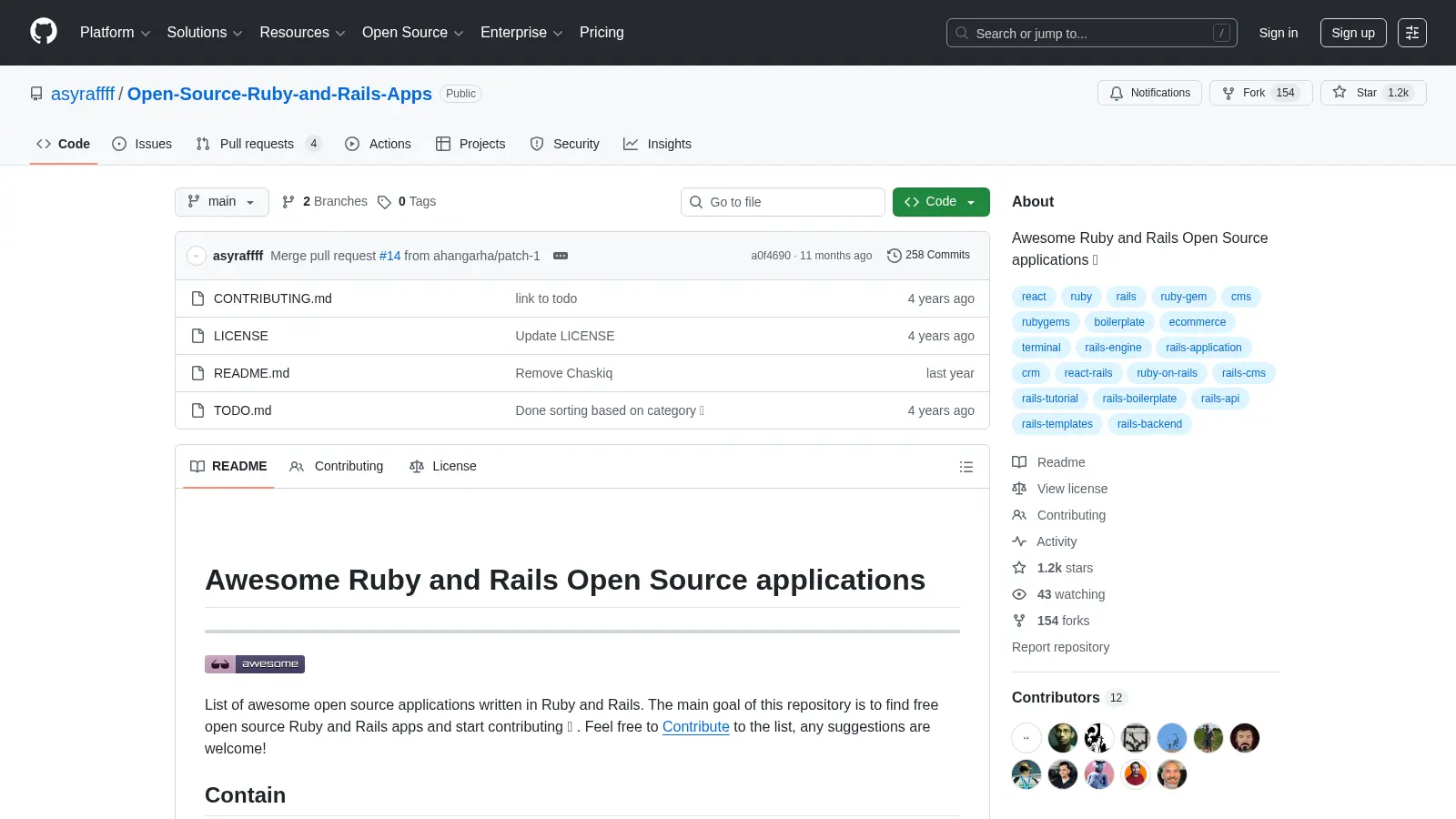Screen dimensions: 1456x819
Task: Expand the Open Source menu
Action: 412,33
